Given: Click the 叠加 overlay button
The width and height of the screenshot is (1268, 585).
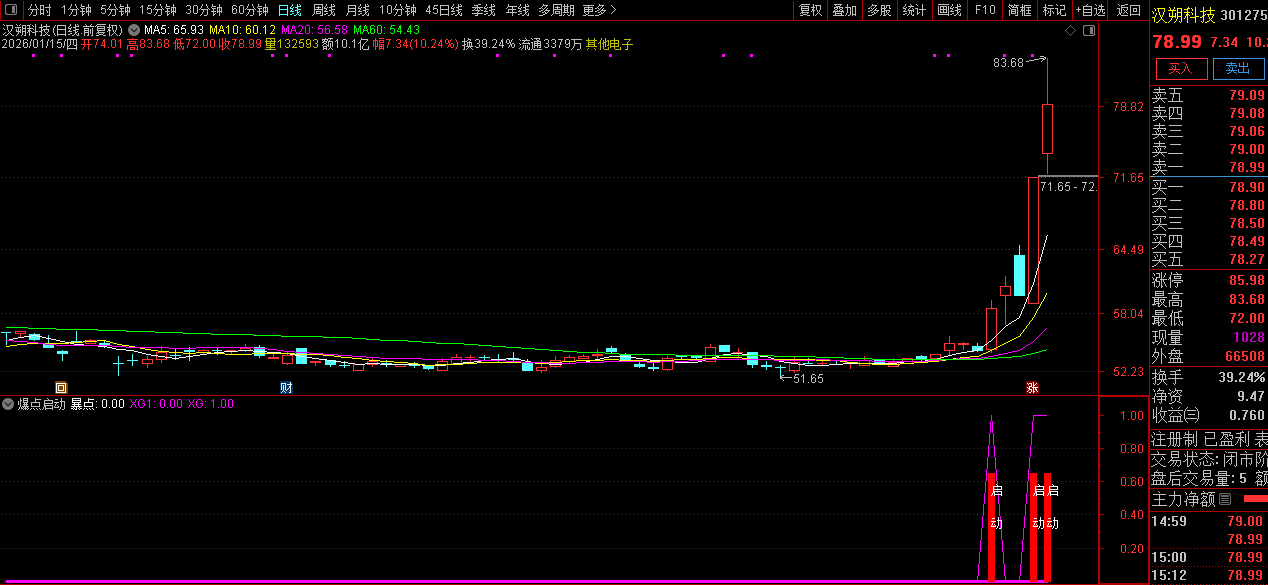Looking at the screenshot, I should [845, 10].
